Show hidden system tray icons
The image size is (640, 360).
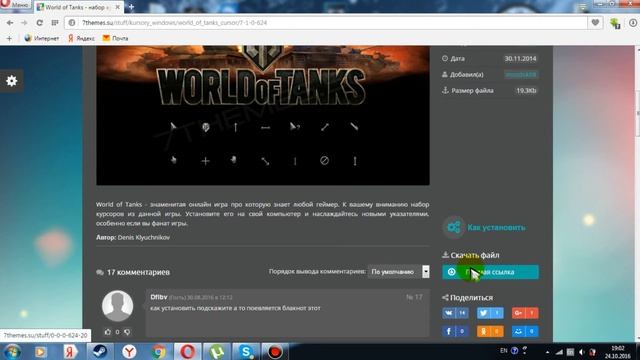pyautogui.click(x=547, y=352)
